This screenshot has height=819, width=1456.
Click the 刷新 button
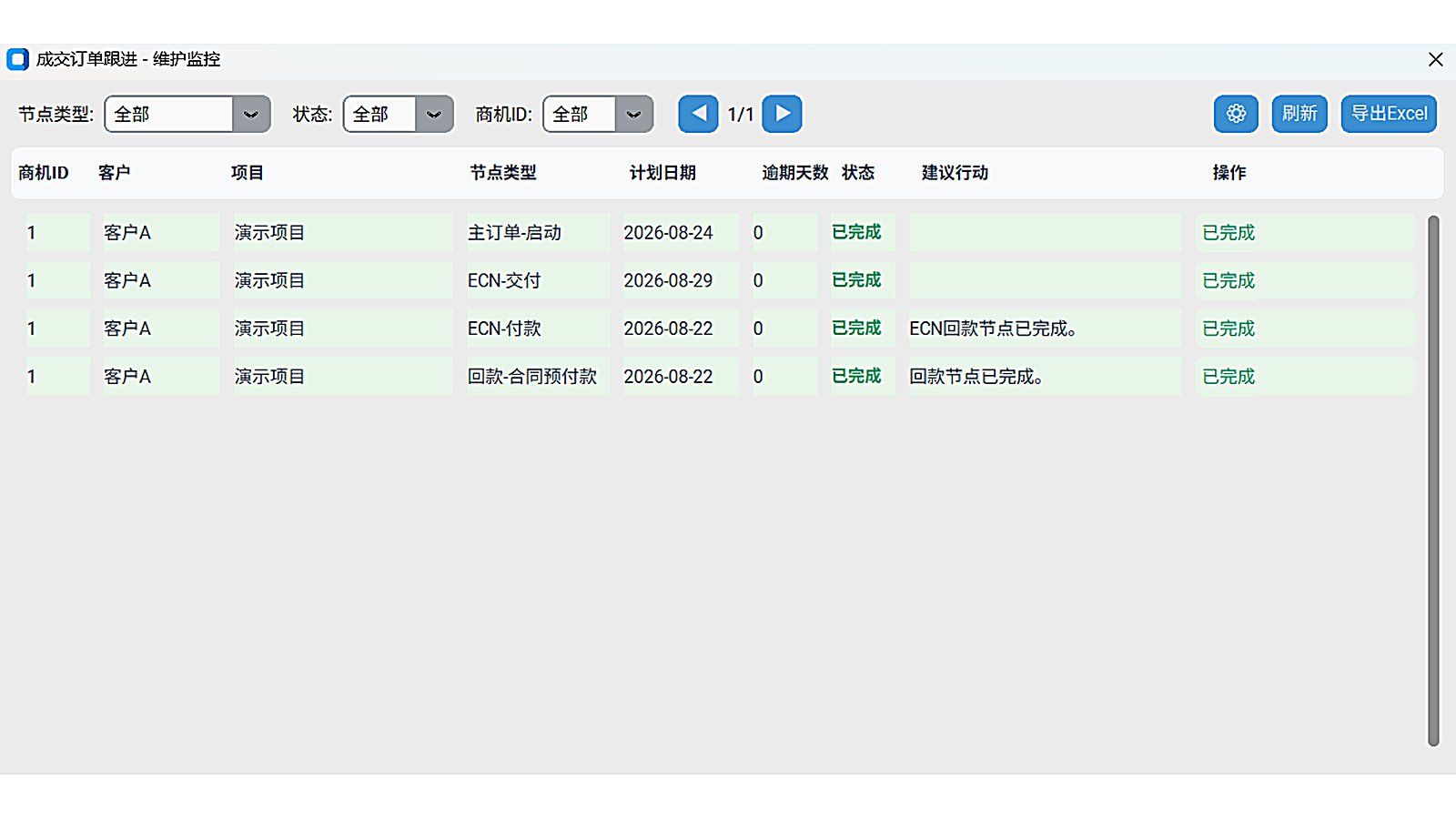(1299, 114)
